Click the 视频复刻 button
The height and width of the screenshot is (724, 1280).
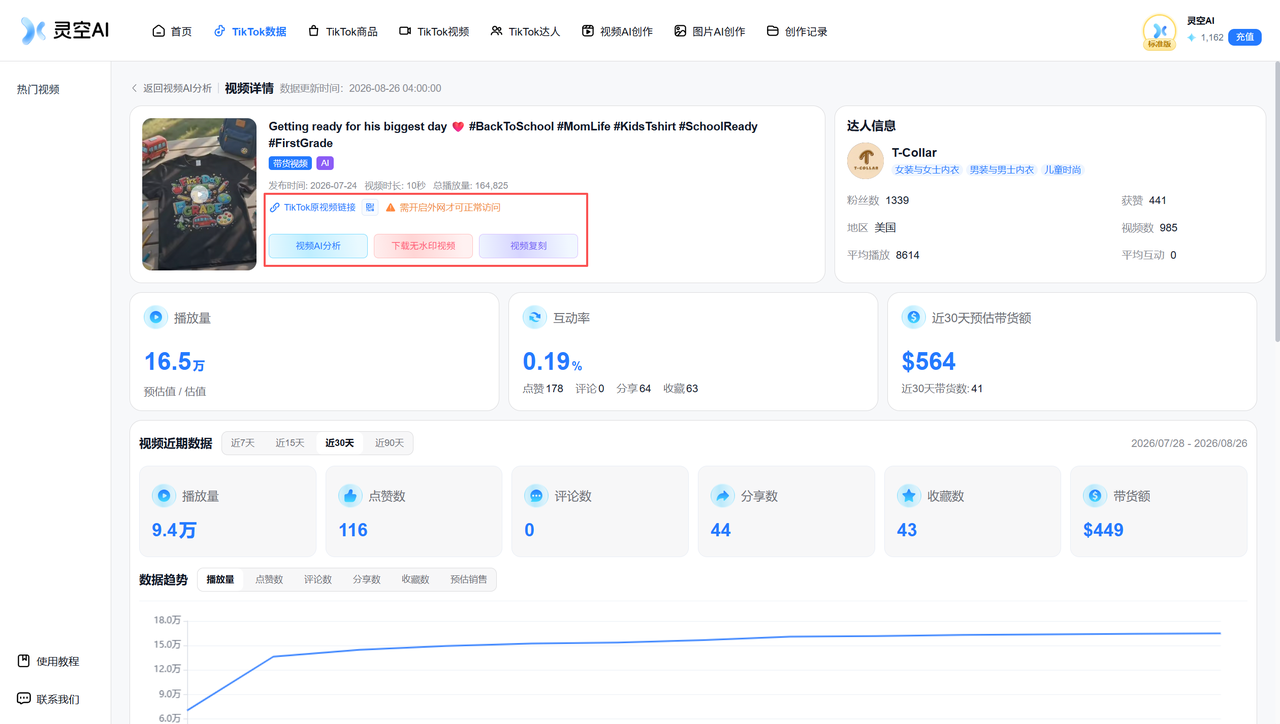point(528,246)
